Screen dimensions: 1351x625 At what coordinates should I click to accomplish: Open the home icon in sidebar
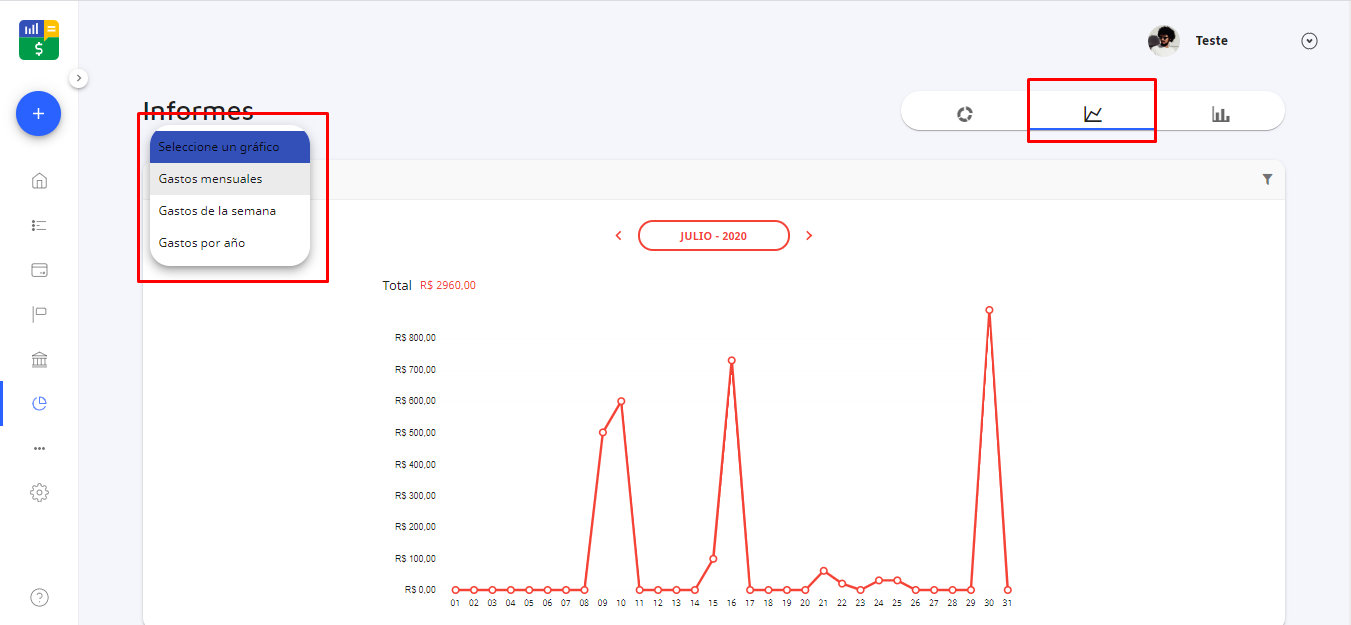coord(39,181)
